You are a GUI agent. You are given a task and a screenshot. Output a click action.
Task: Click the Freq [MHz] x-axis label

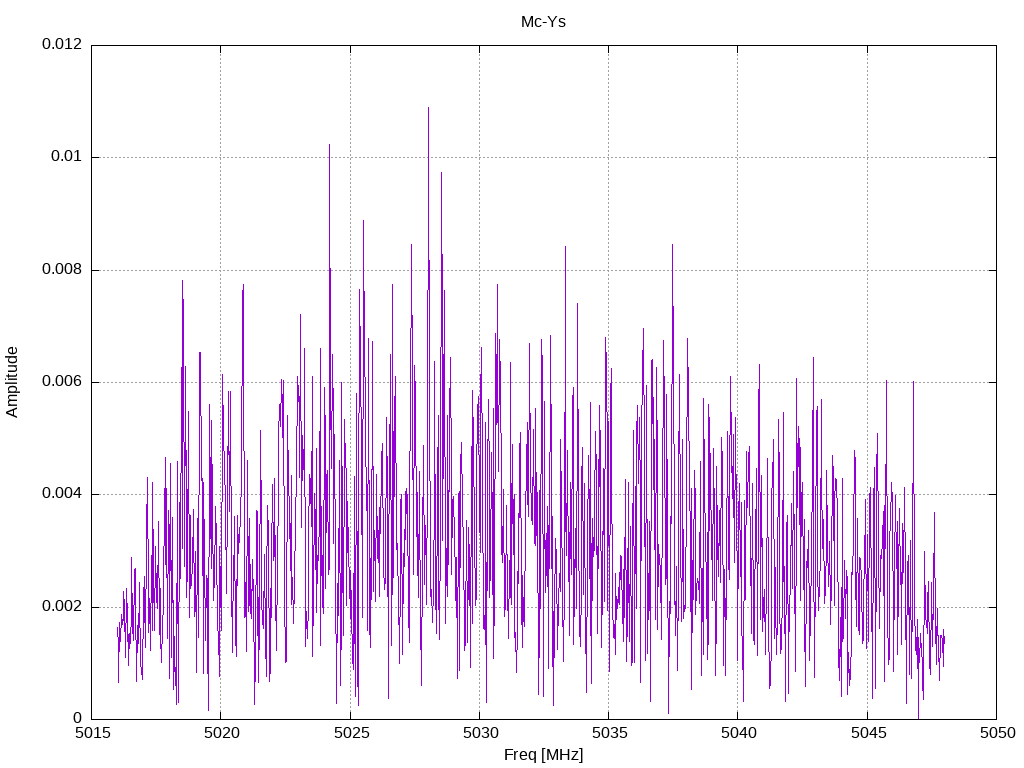[x=543, y=755]
